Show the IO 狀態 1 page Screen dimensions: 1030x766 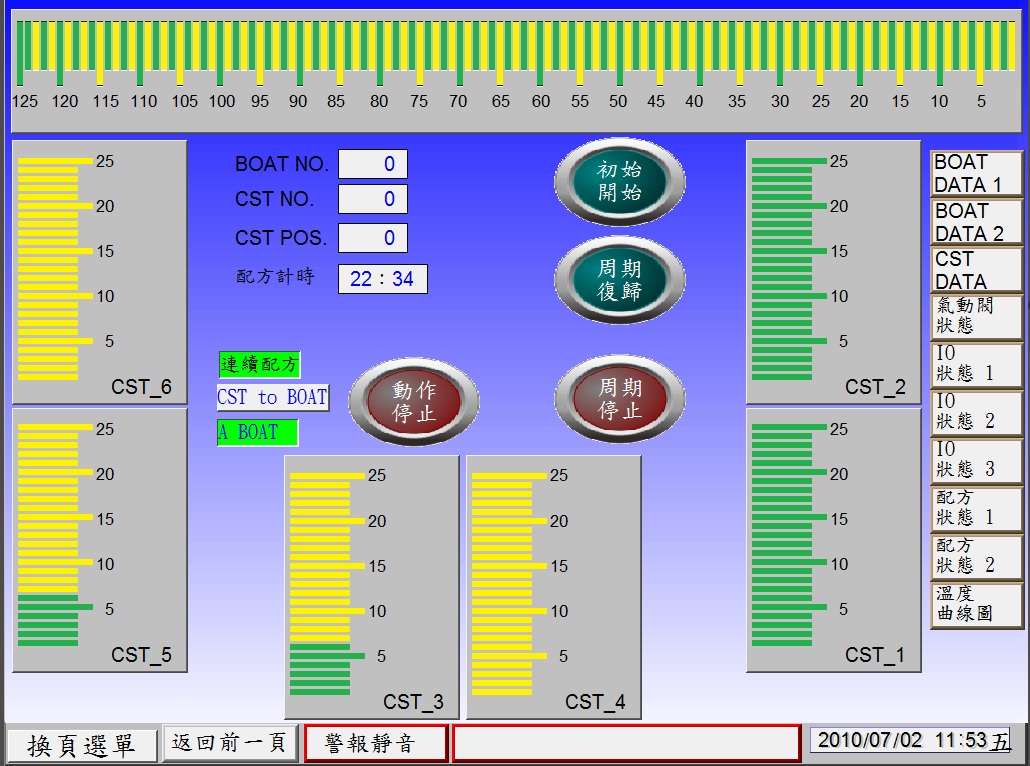pyautogui.click(x=976, y=364)
